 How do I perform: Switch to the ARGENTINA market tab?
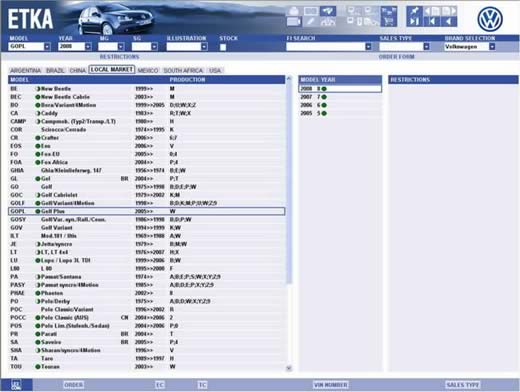25,70
